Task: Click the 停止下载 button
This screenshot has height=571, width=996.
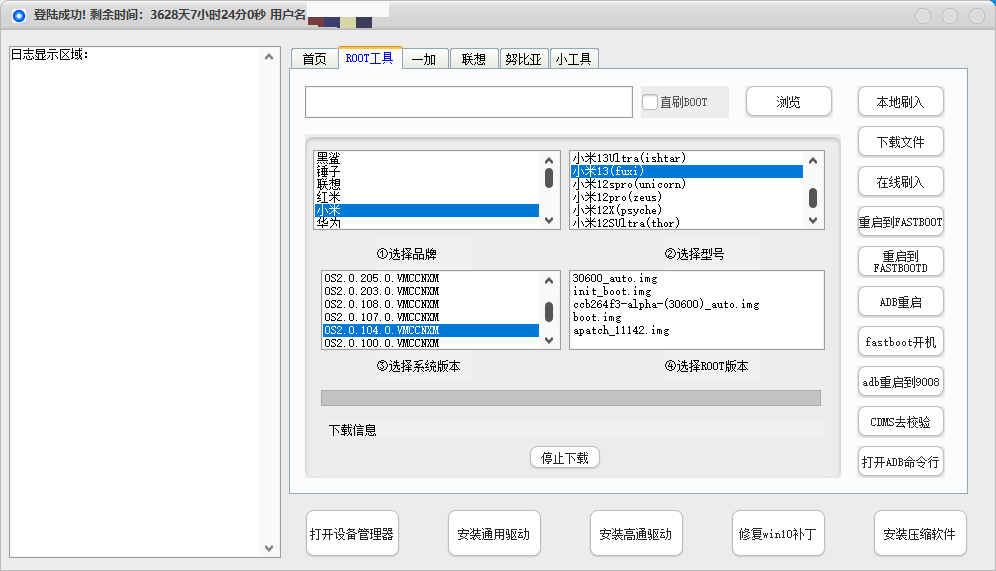Action: (564, 458)
